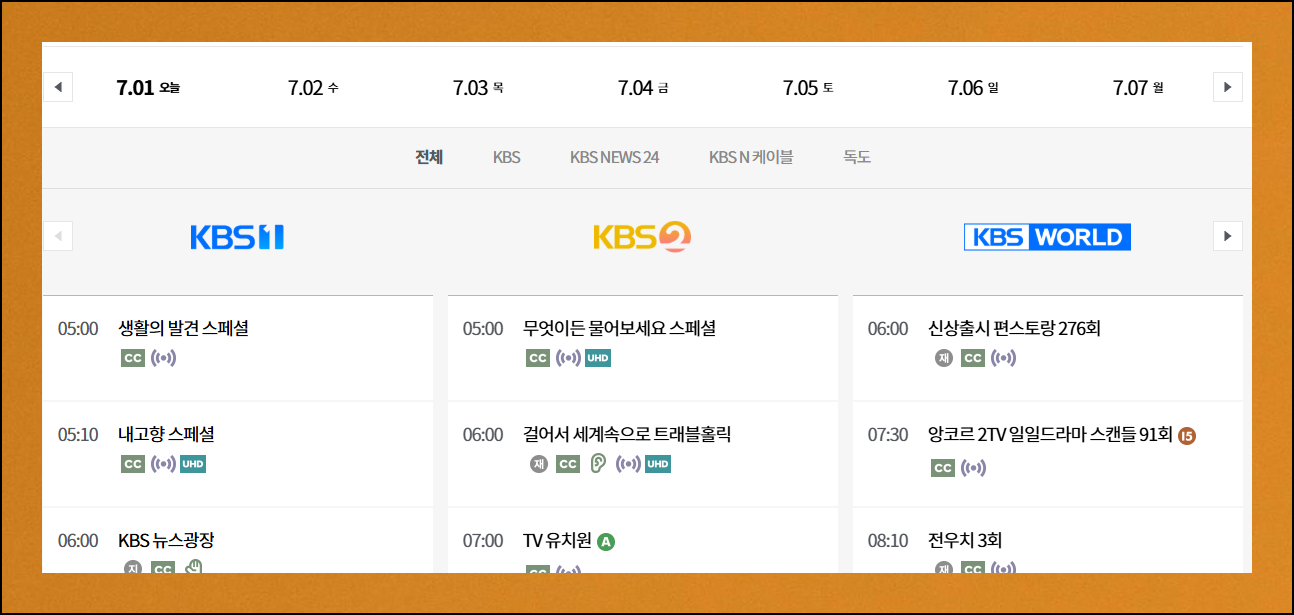Click the KBS WORLD channel logo
The height and width of the screenshot is (615, 1294).
pos(1047,237)
